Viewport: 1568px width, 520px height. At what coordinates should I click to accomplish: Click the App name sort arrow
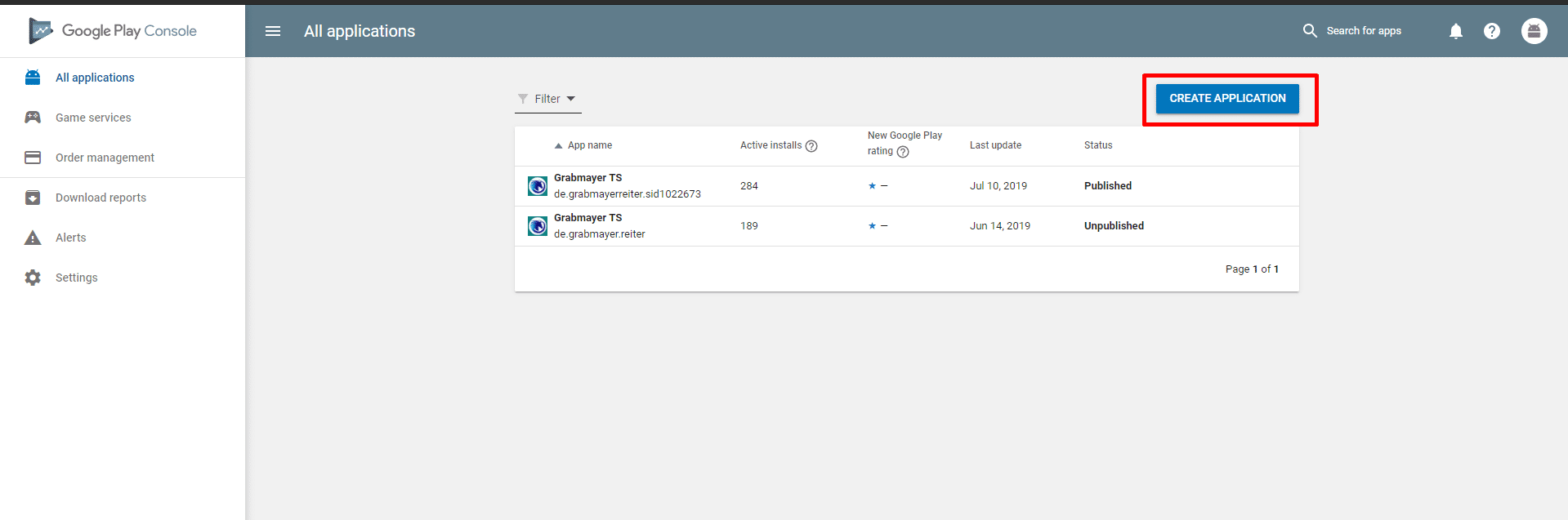point(559,146)
